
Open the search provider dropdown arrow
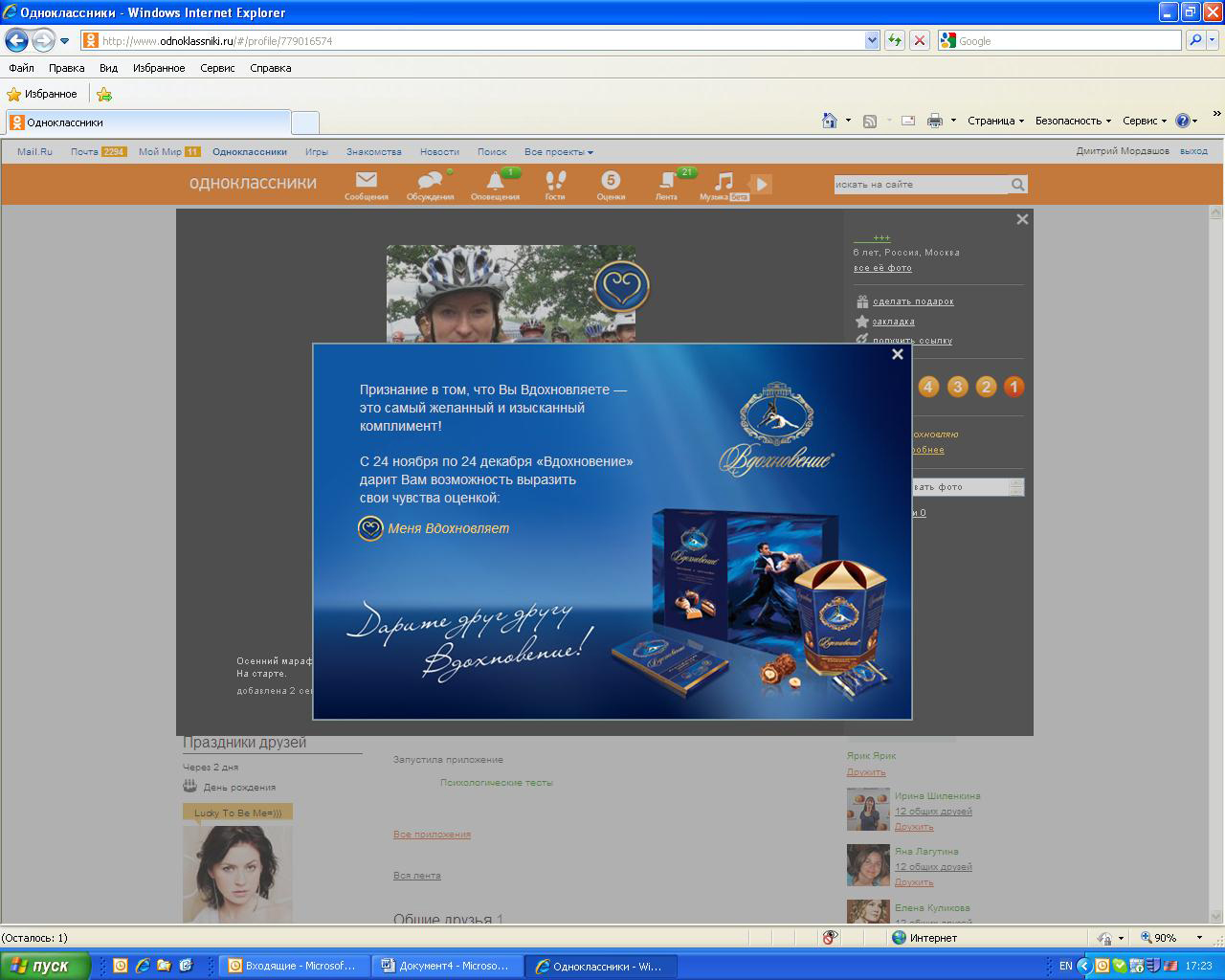click(1214, 40)
